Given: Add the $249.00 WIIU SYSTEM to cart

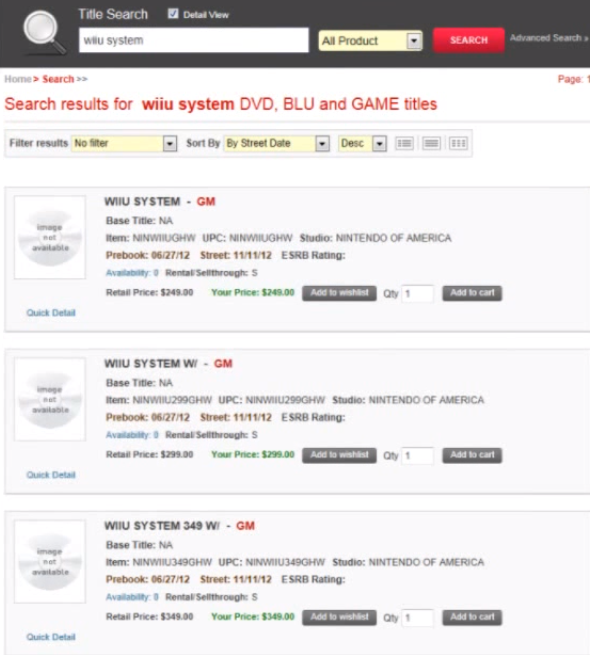Looking at the screenshot, I should (x=472, y=293).
